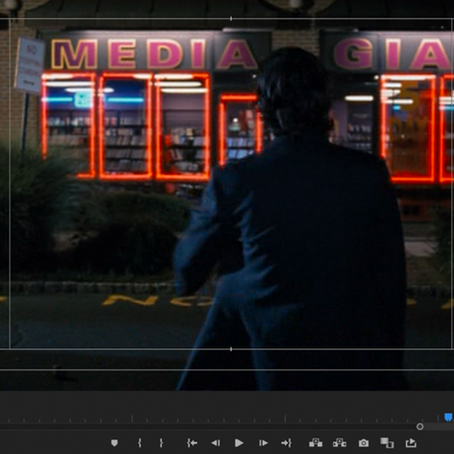
Task: Start playback with the Play button
Action: [239, 443]
